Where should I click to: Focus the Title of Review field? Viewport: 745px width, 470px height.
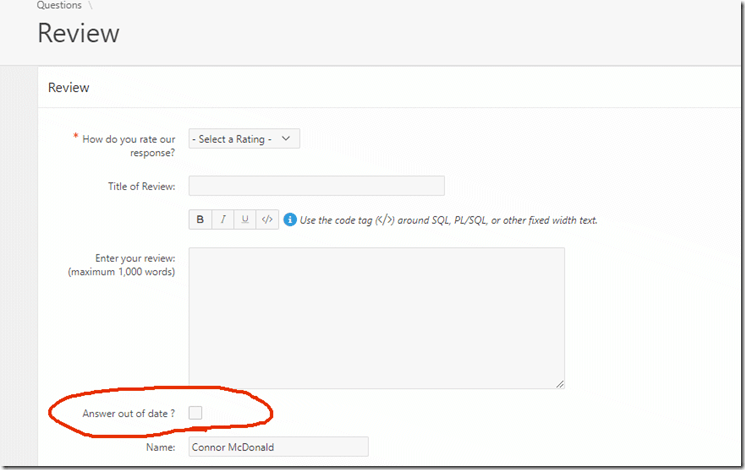[316, 186]
